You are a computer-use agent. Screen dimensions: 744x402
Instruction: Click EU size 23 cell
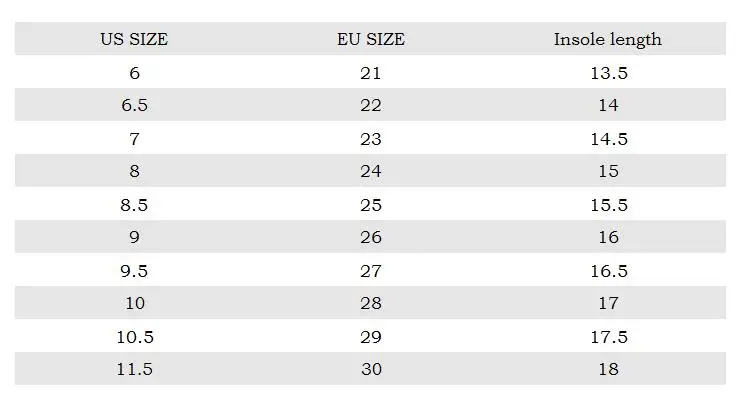click(370, 139)
